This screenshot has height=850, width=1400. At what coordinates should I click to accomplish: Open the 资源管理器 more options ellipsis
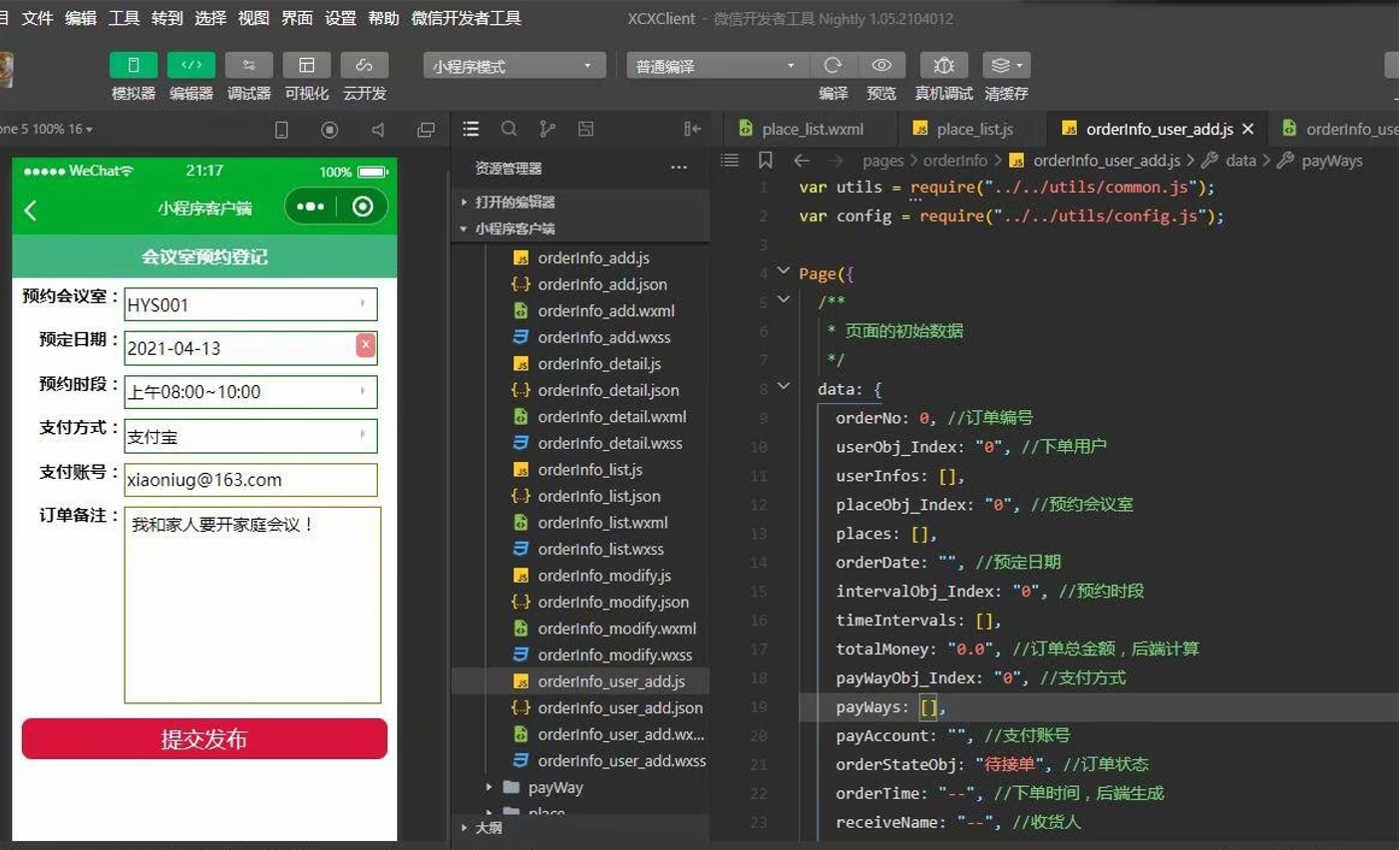[x=679, y=168]
